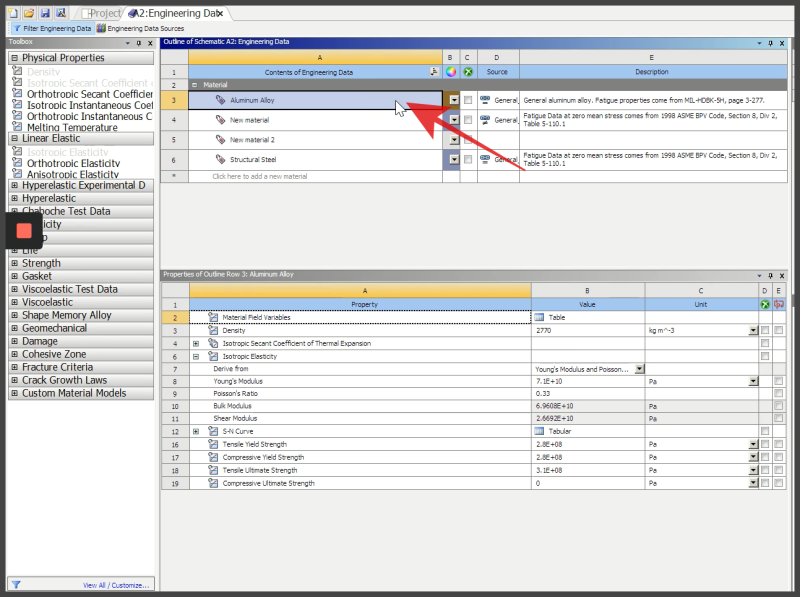Open the Derive from dropdown

coord(640,368)
